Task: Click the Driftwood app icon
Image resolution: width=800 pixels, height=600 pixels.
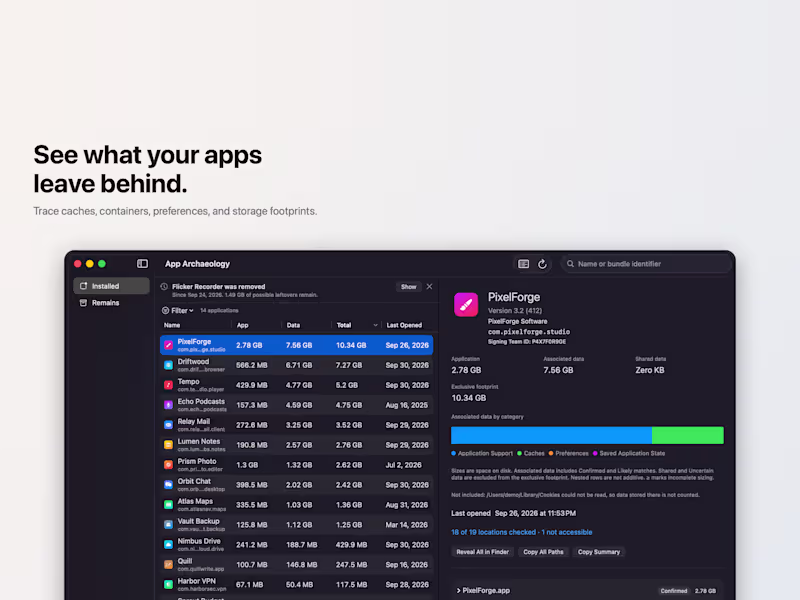Action: 168,365
